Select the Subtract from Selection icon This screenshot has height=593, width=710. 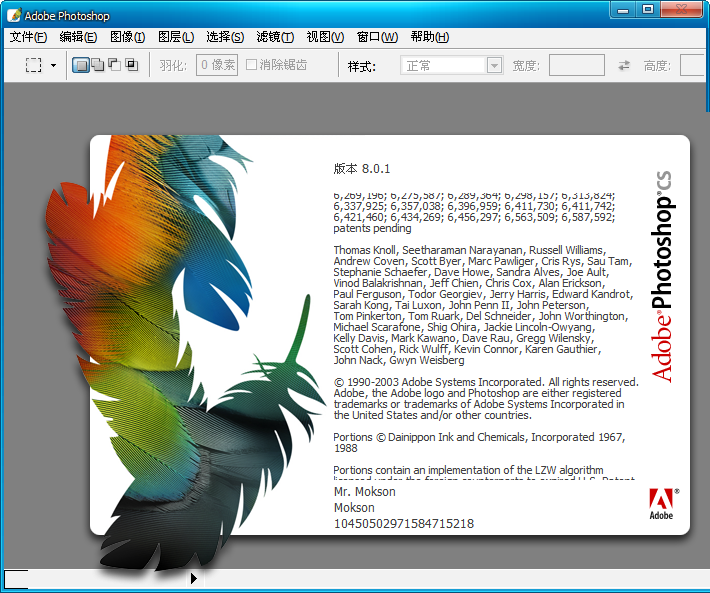(x=114, y=66)
